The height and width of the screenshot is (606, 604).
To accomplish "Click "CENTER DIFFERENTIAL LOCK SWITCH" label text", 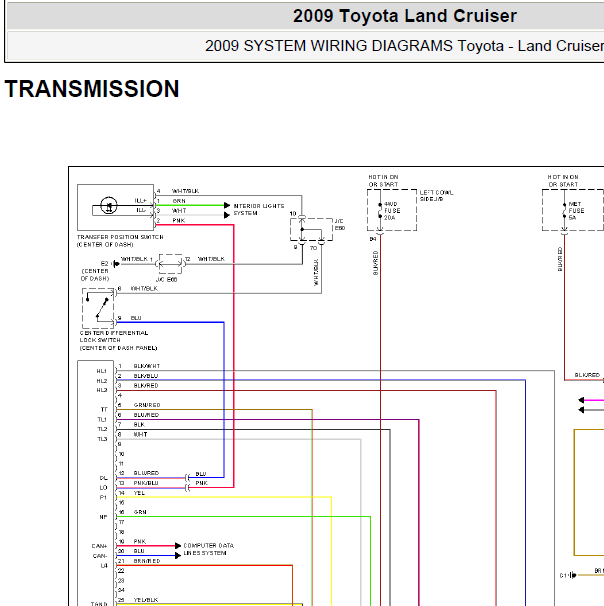I will (114, 337).
